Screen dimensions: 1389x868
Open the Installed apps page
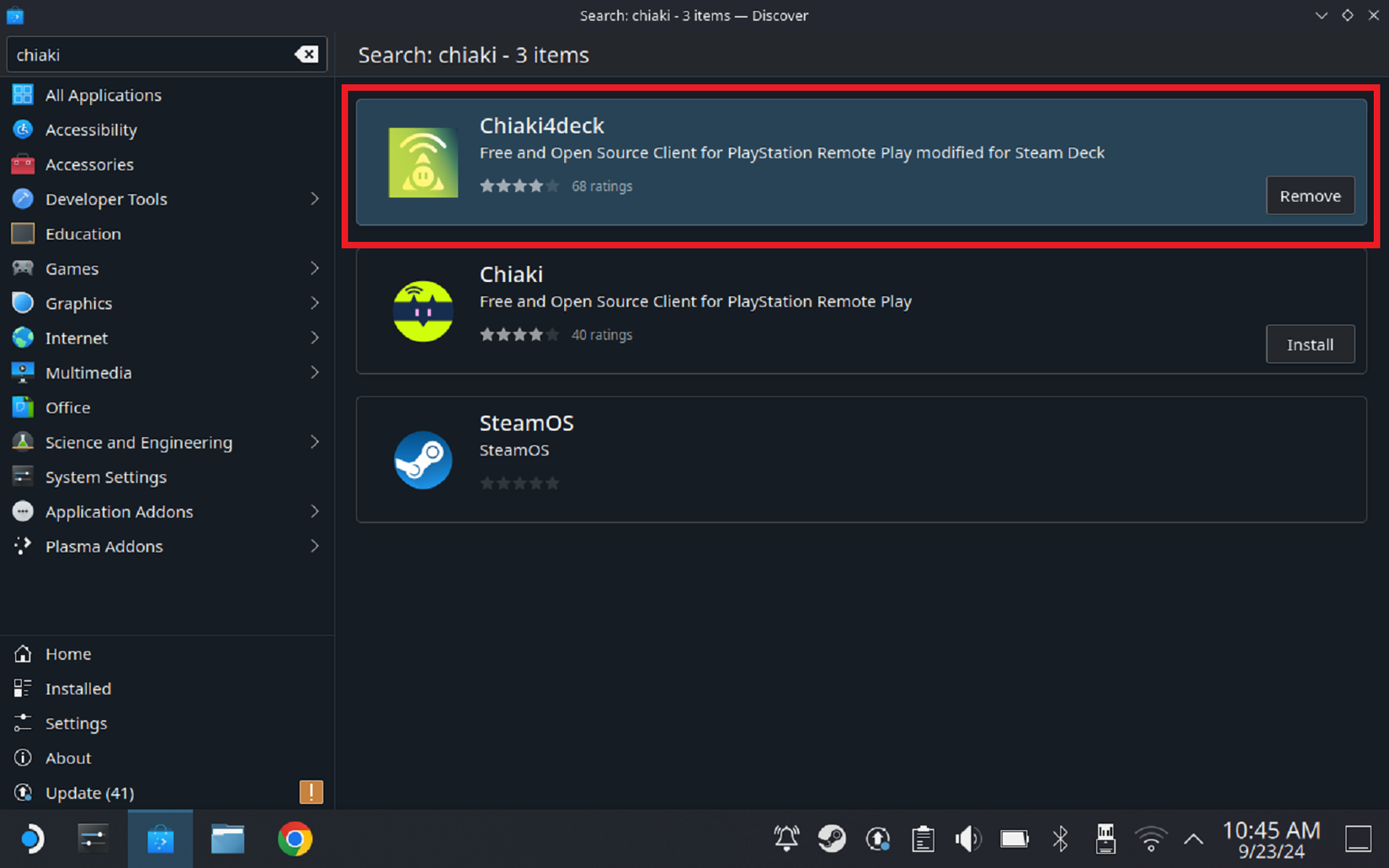pos(167,689)
